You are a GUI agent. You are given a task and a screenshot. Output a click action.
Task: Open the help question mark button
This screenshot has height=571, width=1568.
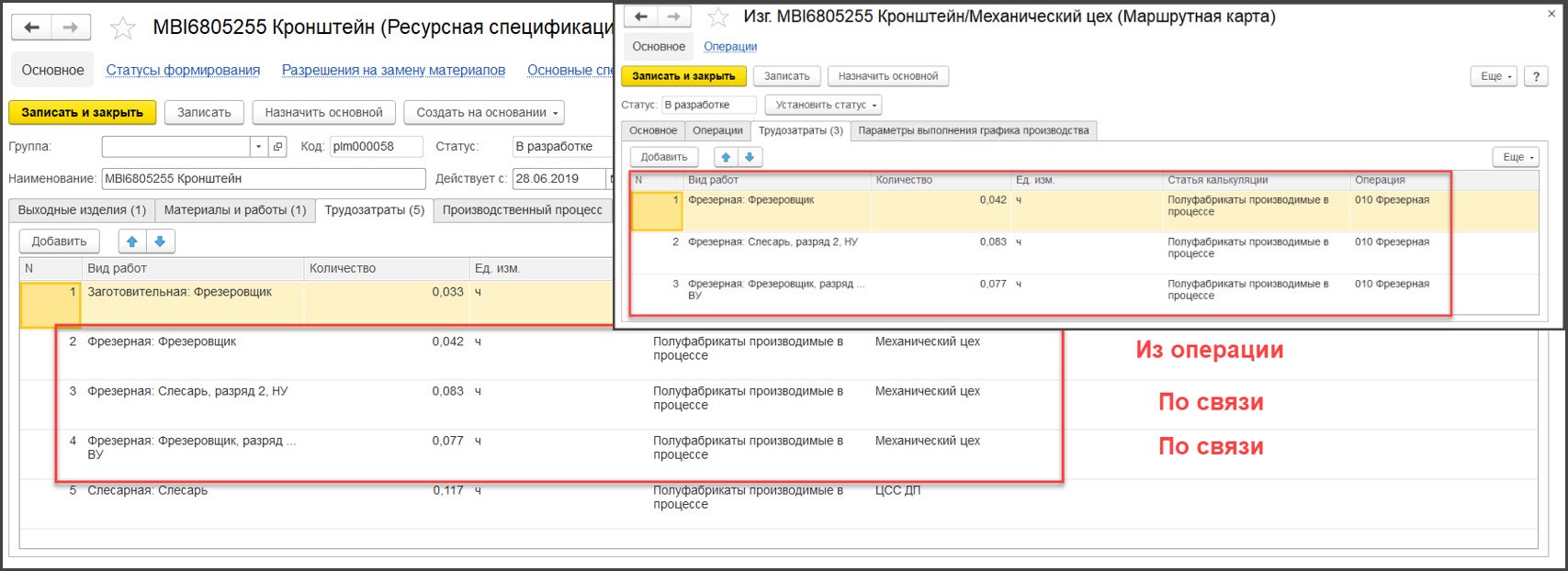point(1536,76)
